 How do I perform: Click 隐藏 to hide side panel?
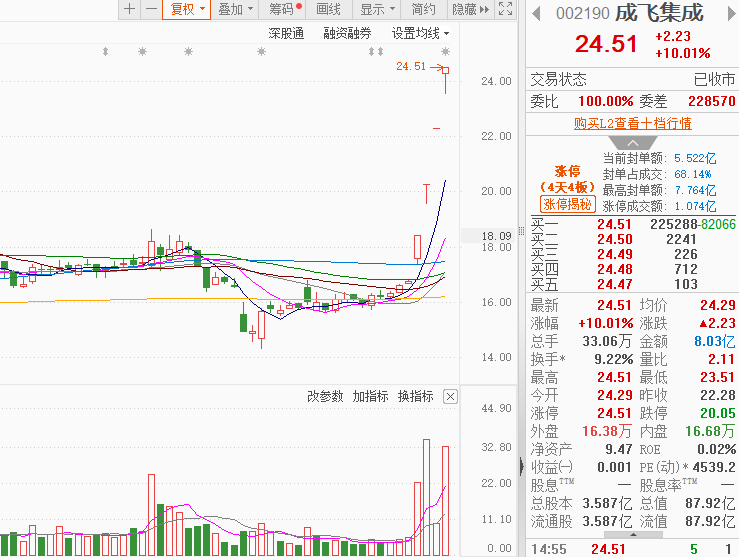click(470, 9)
